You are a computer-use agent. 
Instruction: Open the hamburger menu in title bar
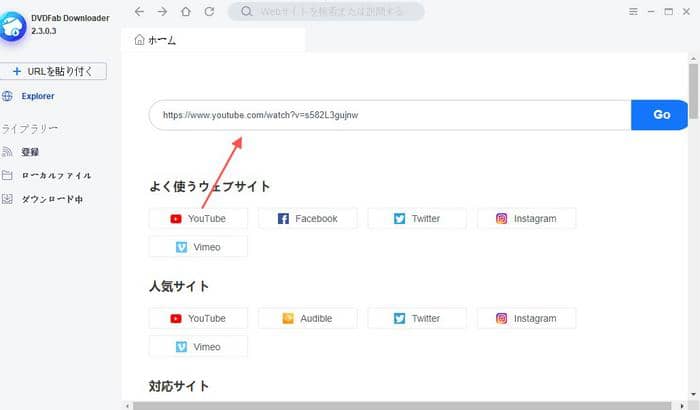pos(633,12)
